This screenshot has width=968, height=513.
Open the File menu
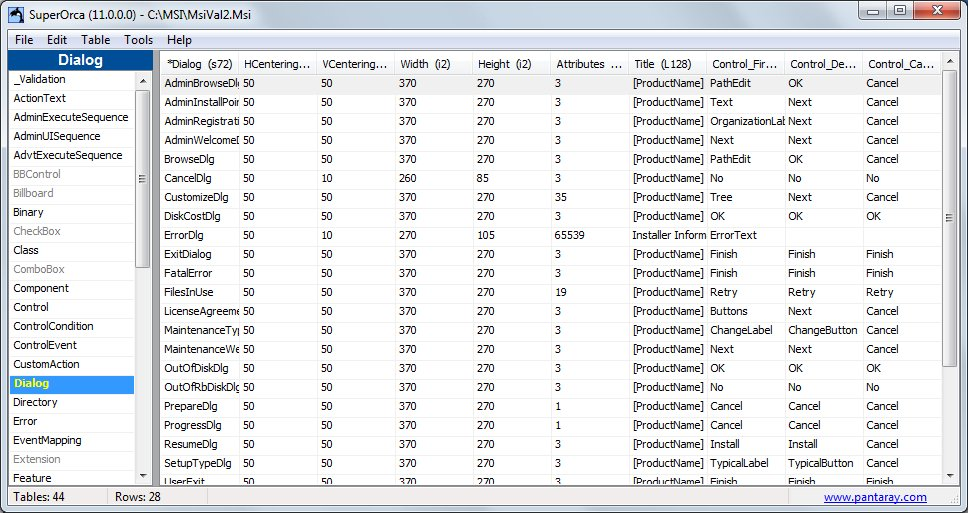pyautogui.click(x=24, y=40)
